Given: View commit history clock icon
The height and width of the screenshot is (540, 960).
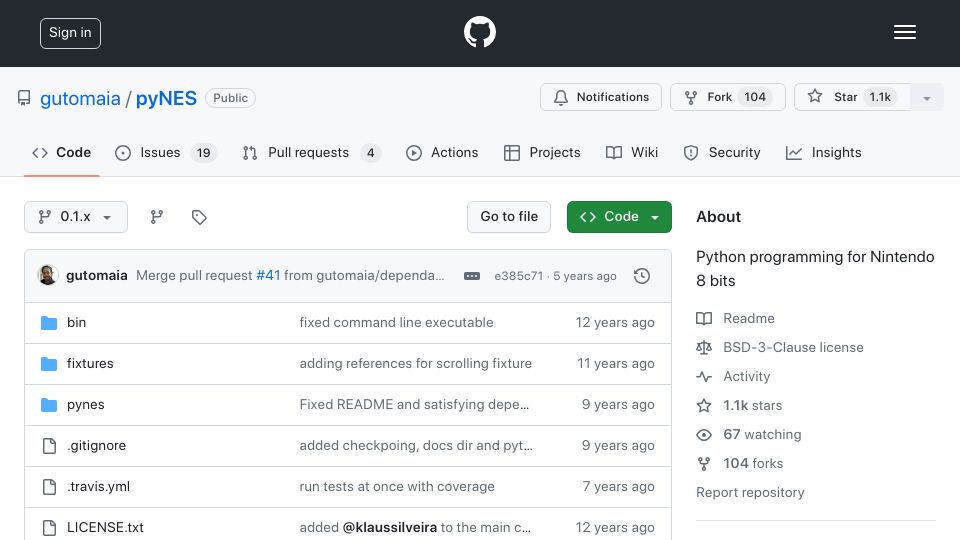Looking at the screenshot, I should [x=642, y=276].
